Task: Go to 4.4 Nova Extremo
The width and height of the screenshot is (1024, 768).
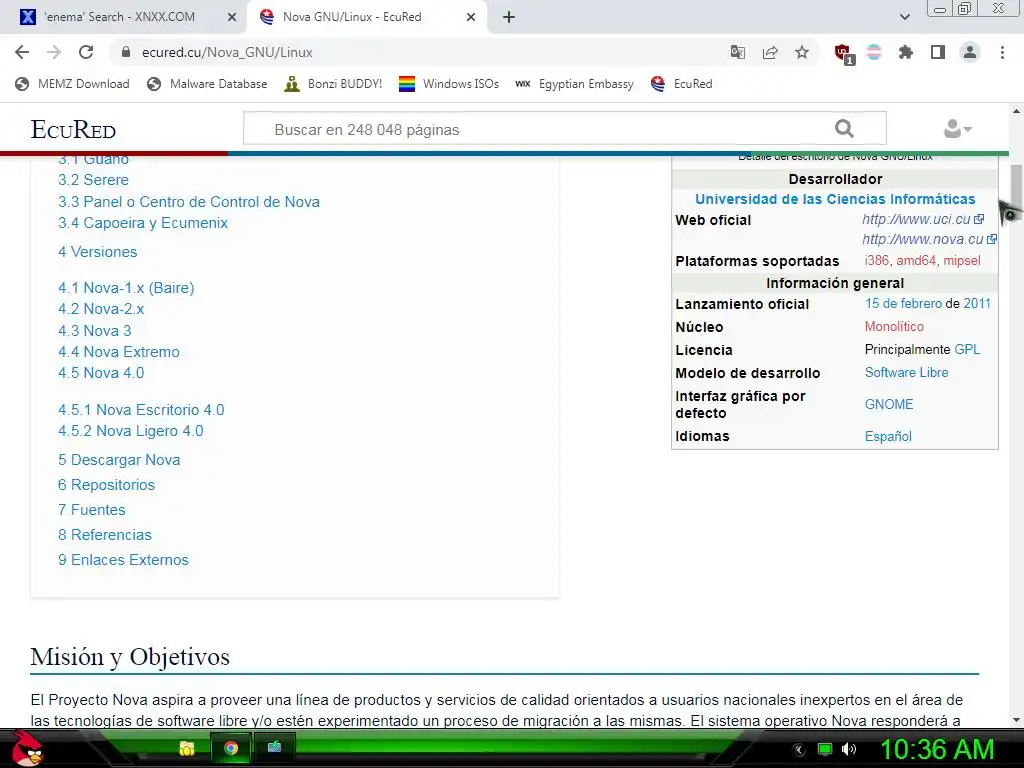Action: click(119, 351)
